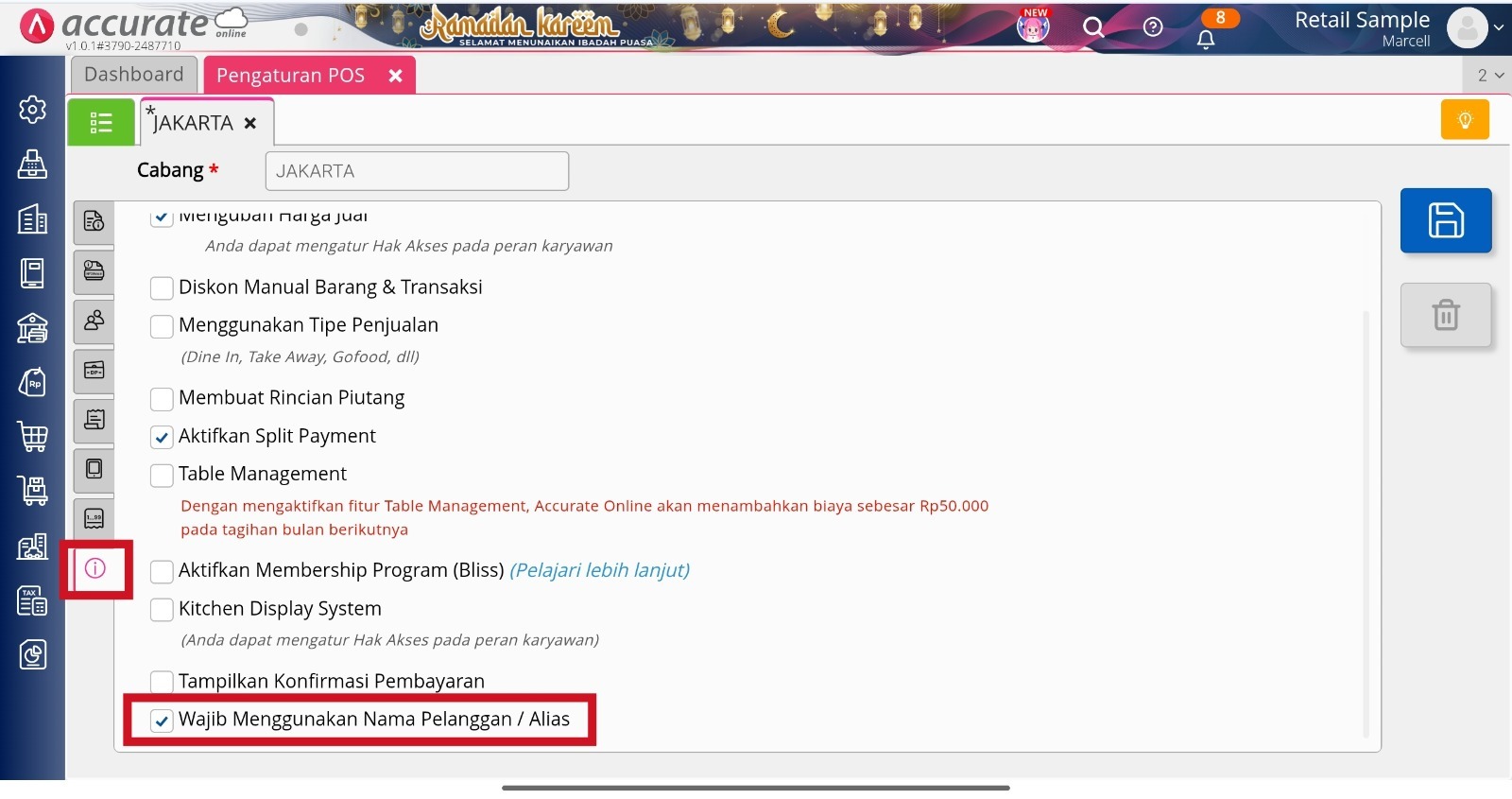1512x799 pixels.
Task: Open the shopping cart sidebar module
Action: tap(32, 436)
